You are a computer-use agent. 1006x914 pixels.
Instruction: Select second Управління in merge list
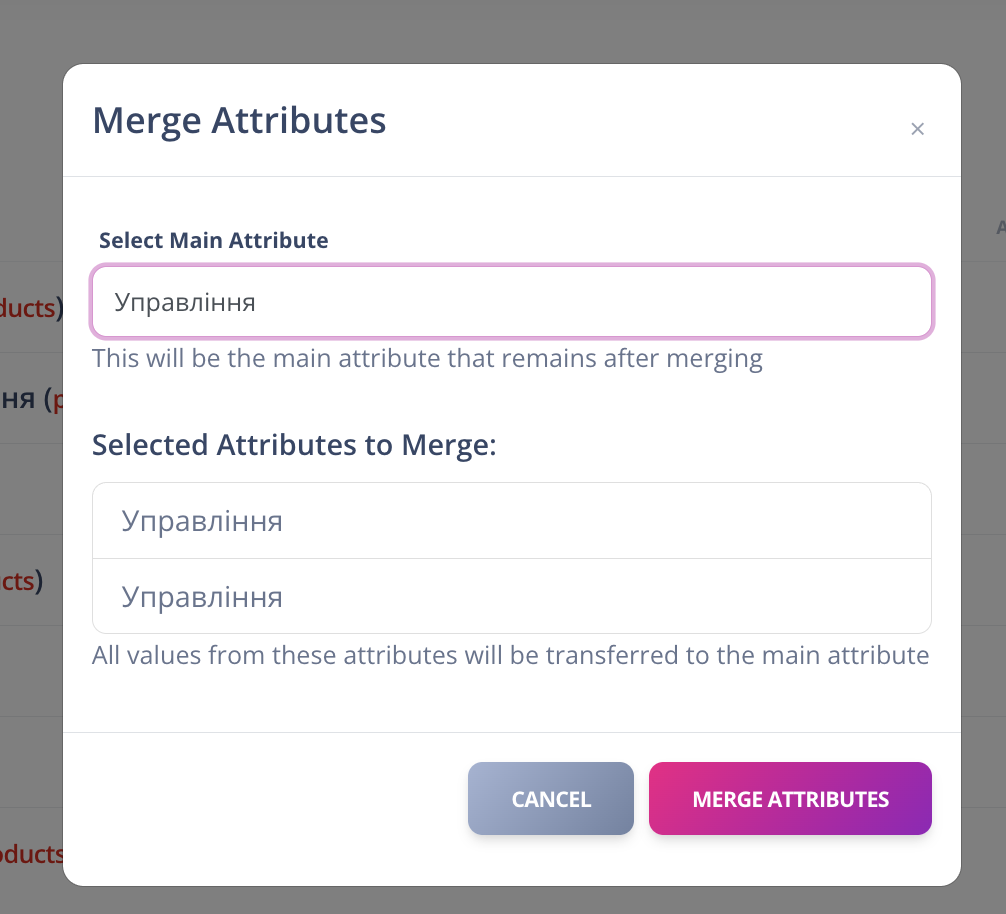pos(511,597)
